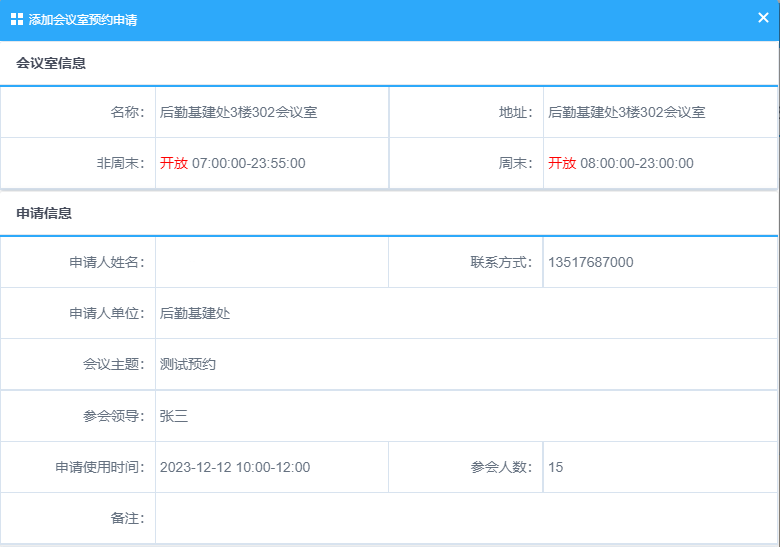
Task: Click the 添加会议室预约申请 title text
Action: [x=83, y=19]
